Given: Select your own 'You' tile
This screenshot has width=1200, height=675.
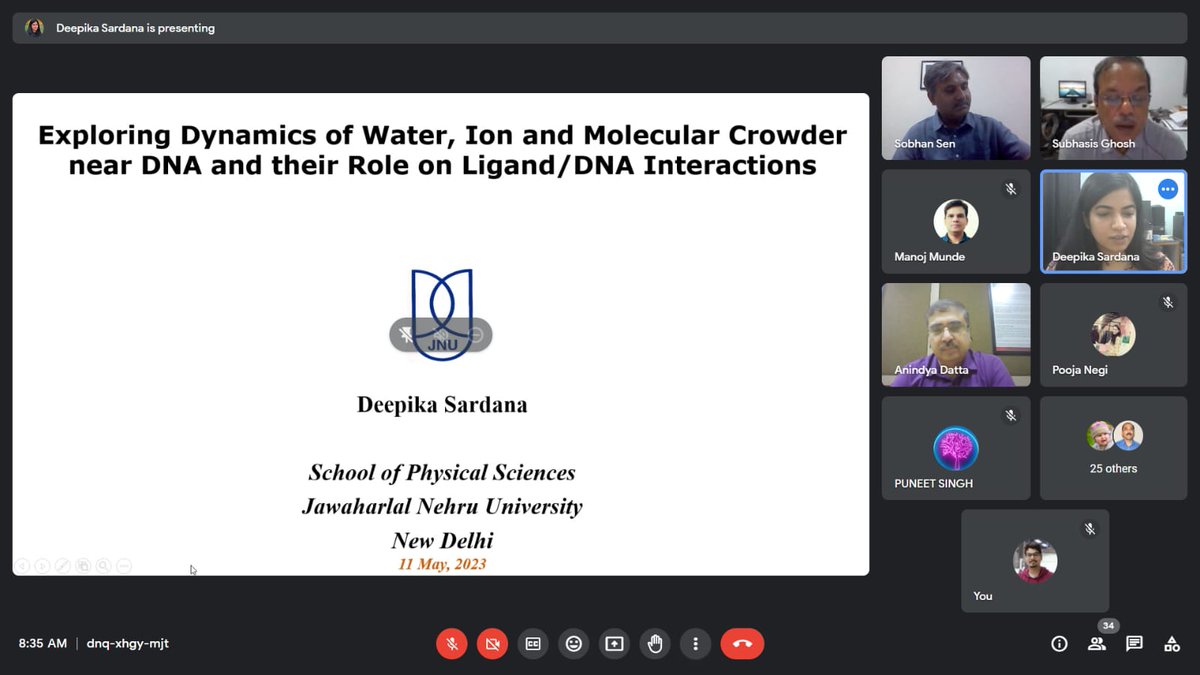Looking at the screenshot, I should point(1035,561).
